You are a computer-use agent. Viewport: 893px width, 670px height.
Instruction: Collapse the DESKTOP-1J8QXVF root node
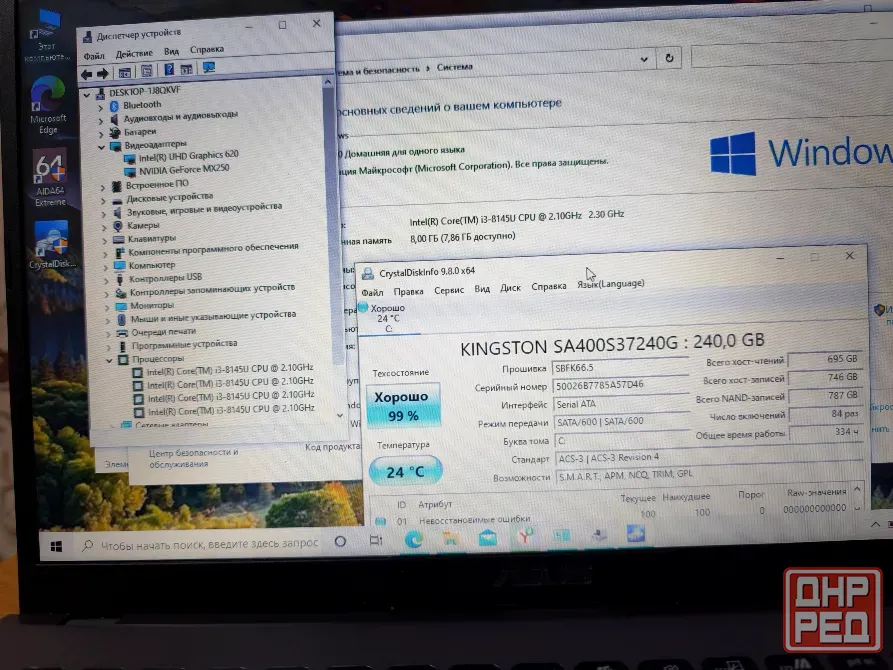[87, 94]
